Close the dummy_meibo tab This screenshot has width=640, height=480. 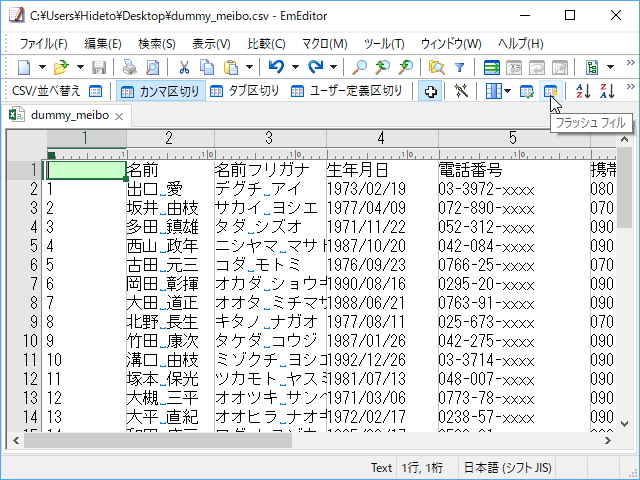click(x=119, y=117)
